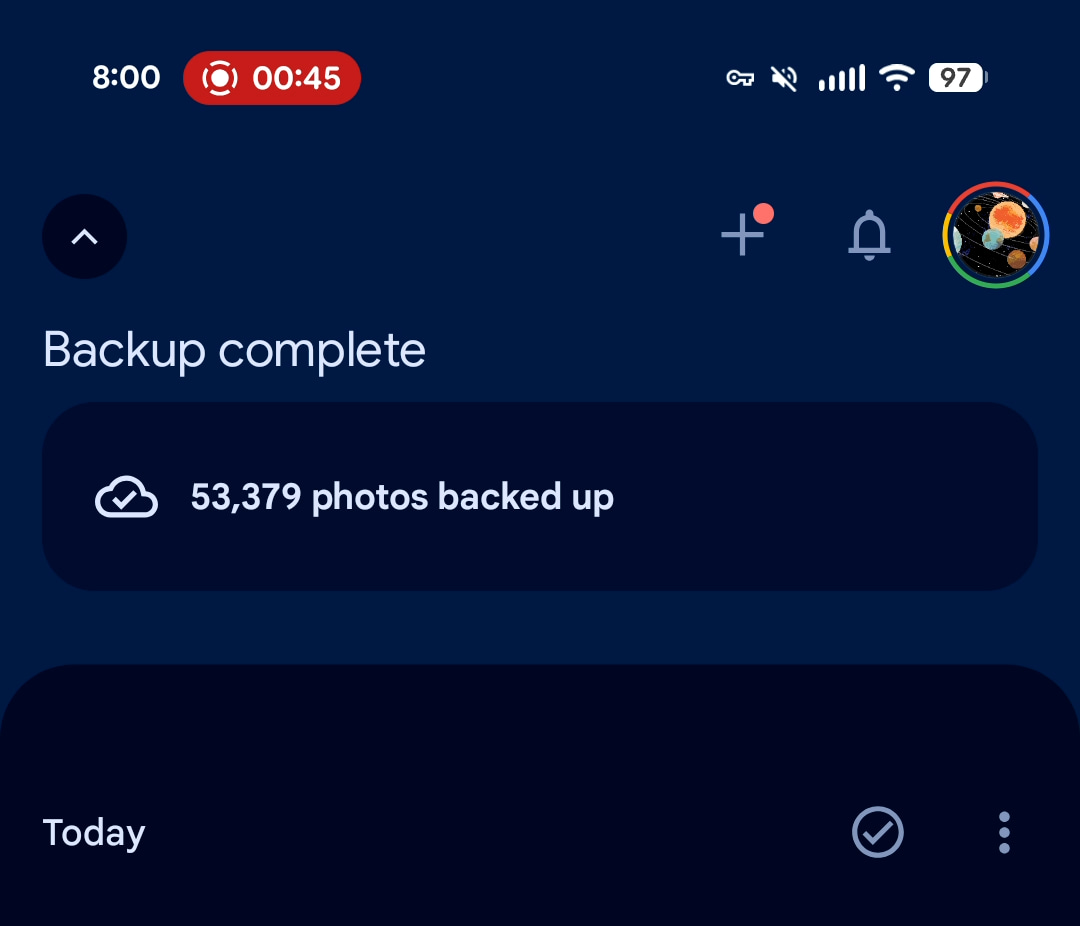The image size is (1080, 926).
Task: Tap the plus create new icon
Action: (x=742, y=236)
